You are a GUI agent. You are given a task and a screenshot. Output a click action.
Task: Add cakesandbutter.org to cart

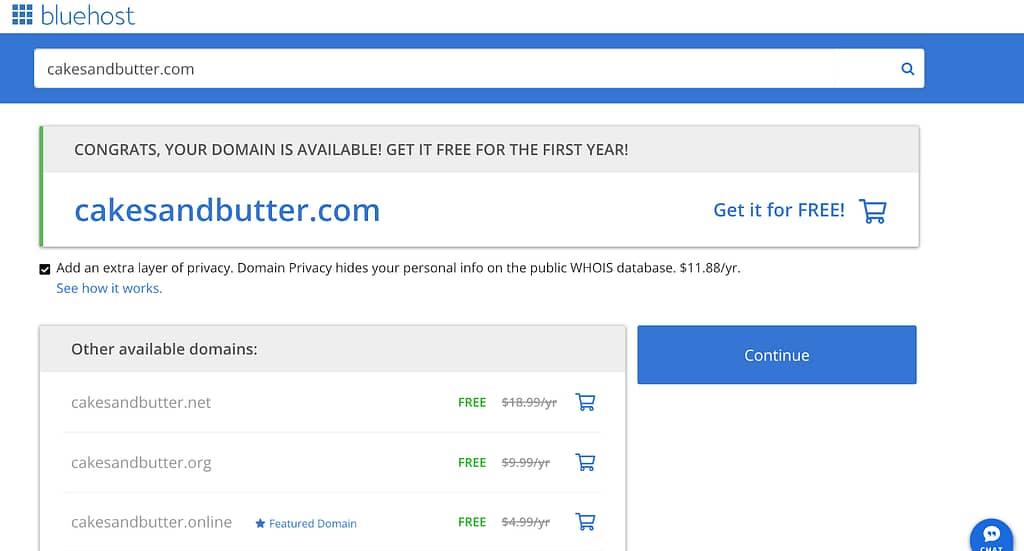585,462
